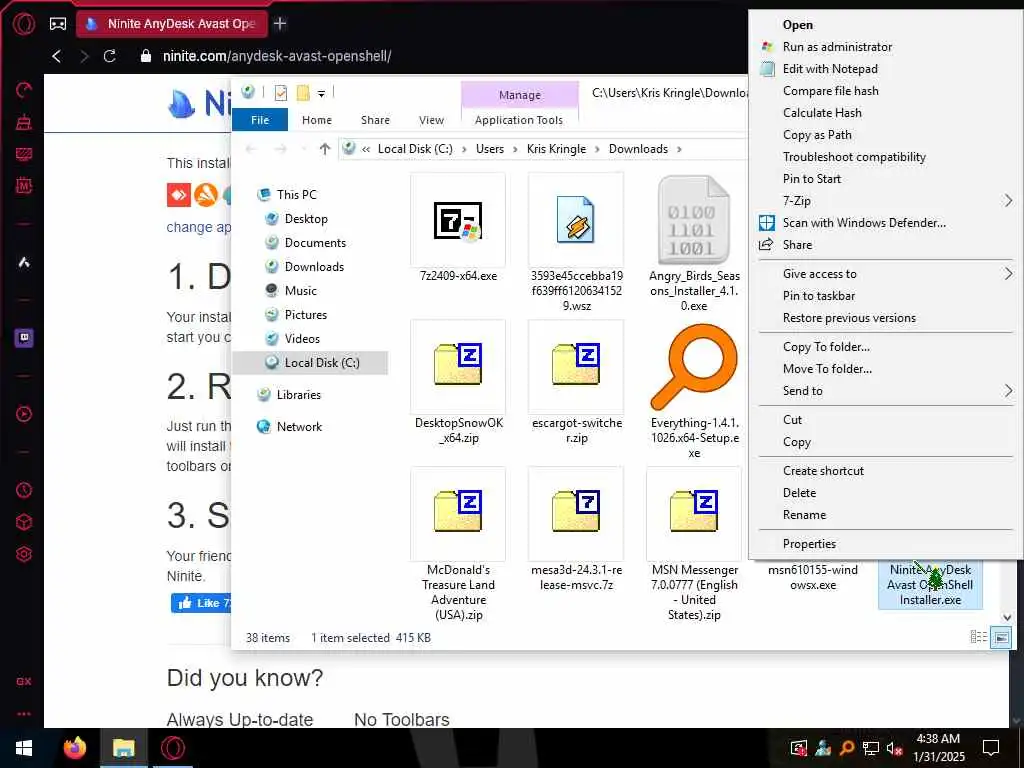Expand the Give access to submenu
Viewport: 1024px width, 768px height.
coord(1008,274)
